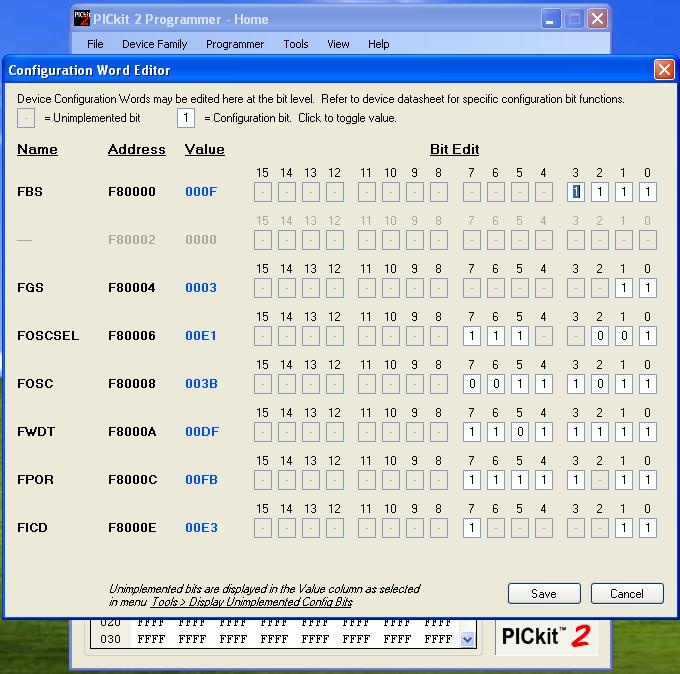Toggle FPOR bit 7
This screenshot has height=674, width=680.
click(472, 480)
